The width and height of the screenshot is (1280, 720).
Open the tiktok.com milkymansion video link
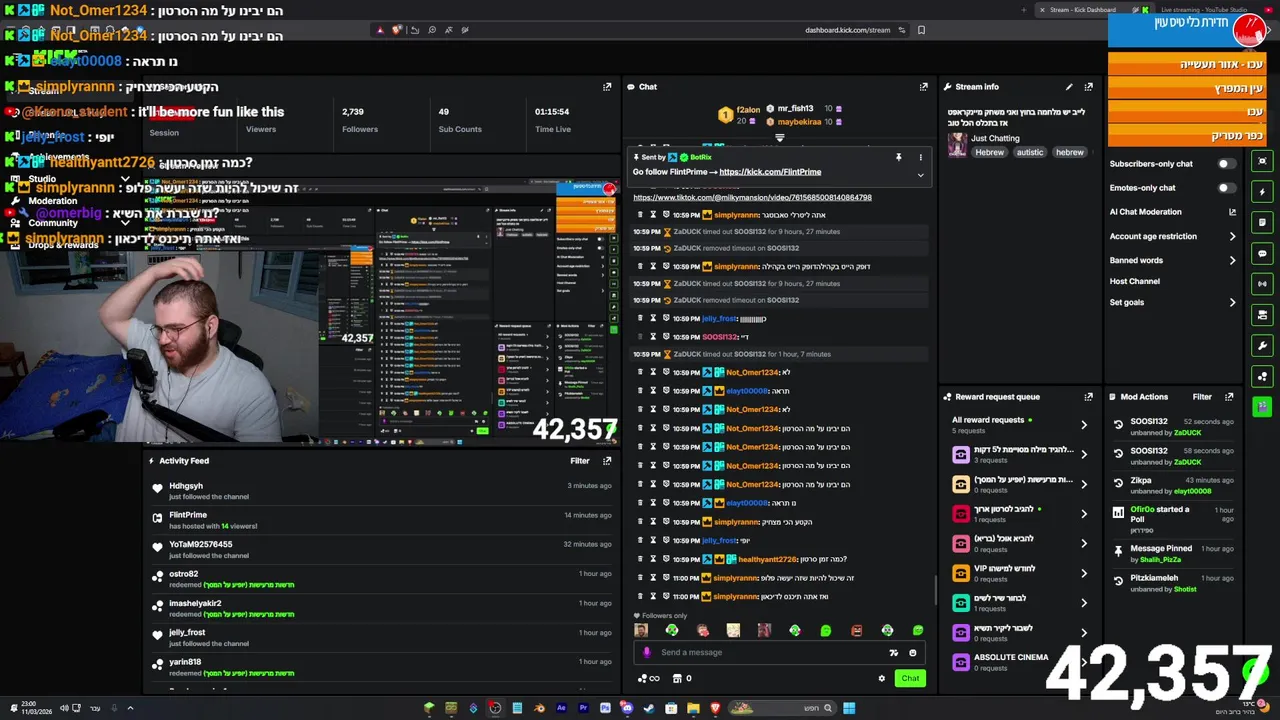click(752, 197)
